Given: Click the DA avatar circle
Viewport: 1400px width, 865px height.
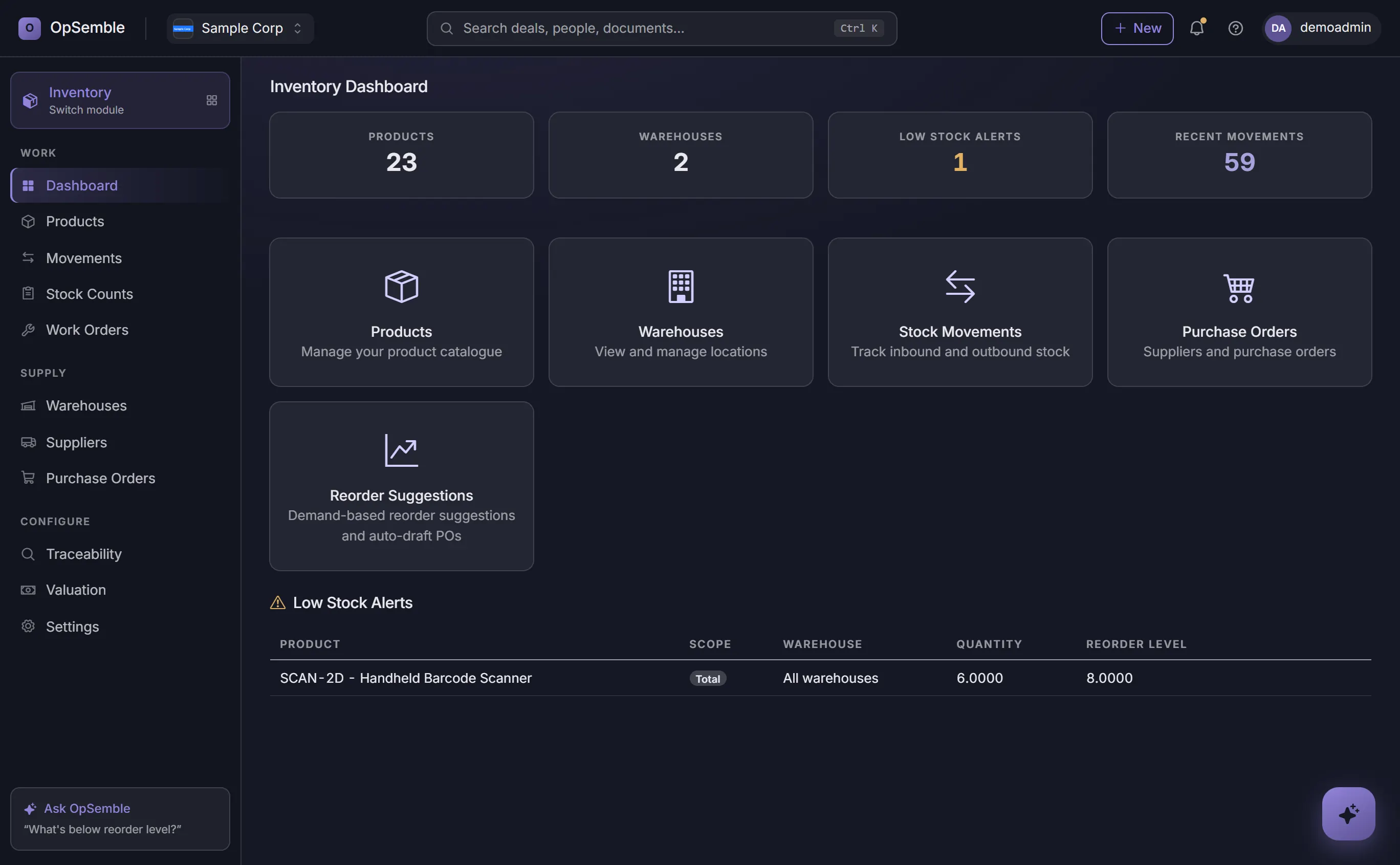Looking at the screenshot, I should (x=1278, y=28).
